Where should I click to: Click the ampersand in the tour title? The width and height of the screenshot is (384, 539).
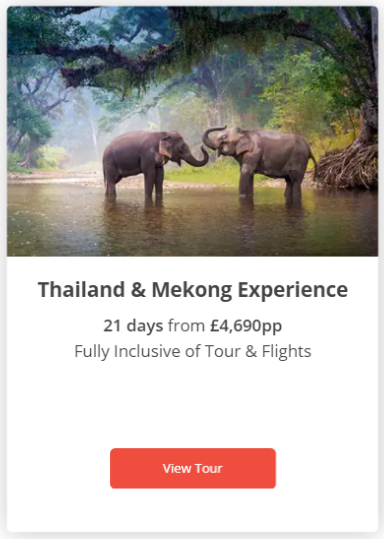[x=138, y=289]
